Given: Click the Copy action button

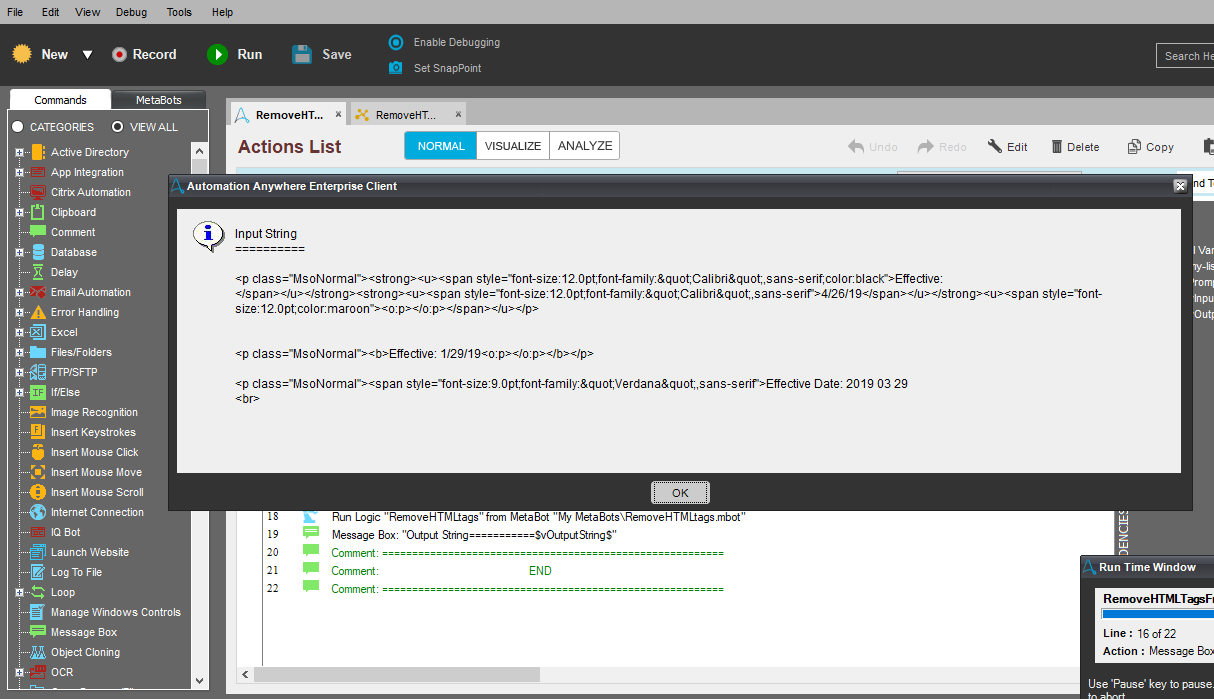Looking at the screenshot, I should tap(1151, 147).
